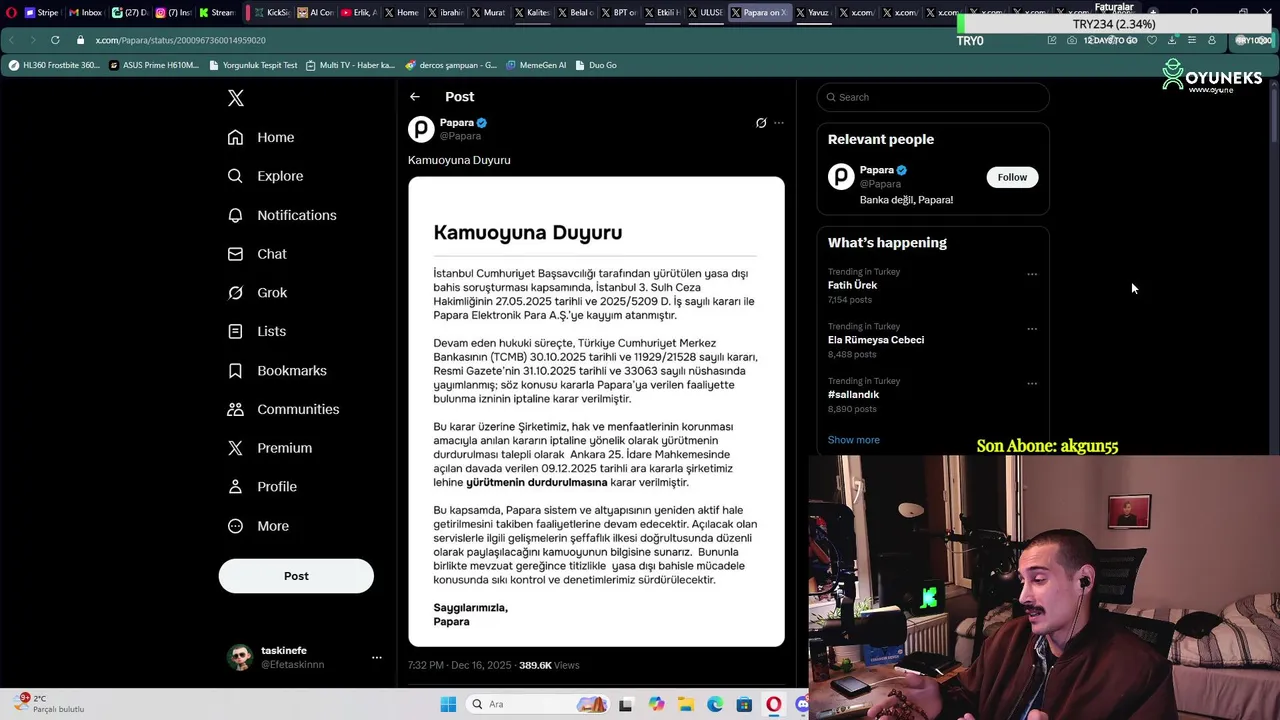This screenshot has height=720, width=1280.
Task: Switch to the Murat X tab
Action: 489,13
